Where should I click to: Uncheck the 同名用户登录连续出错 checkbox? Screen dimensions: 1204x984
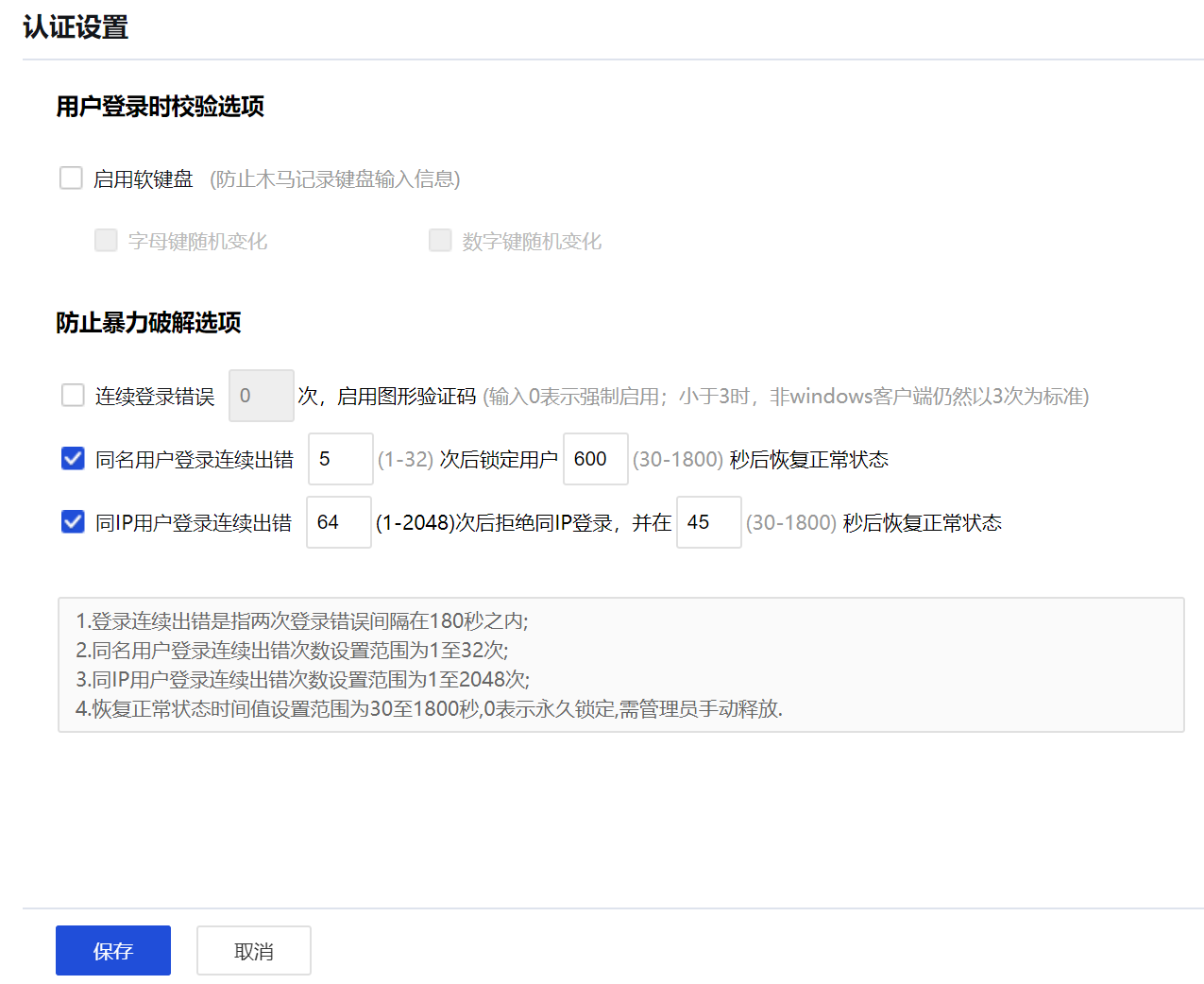73,459
